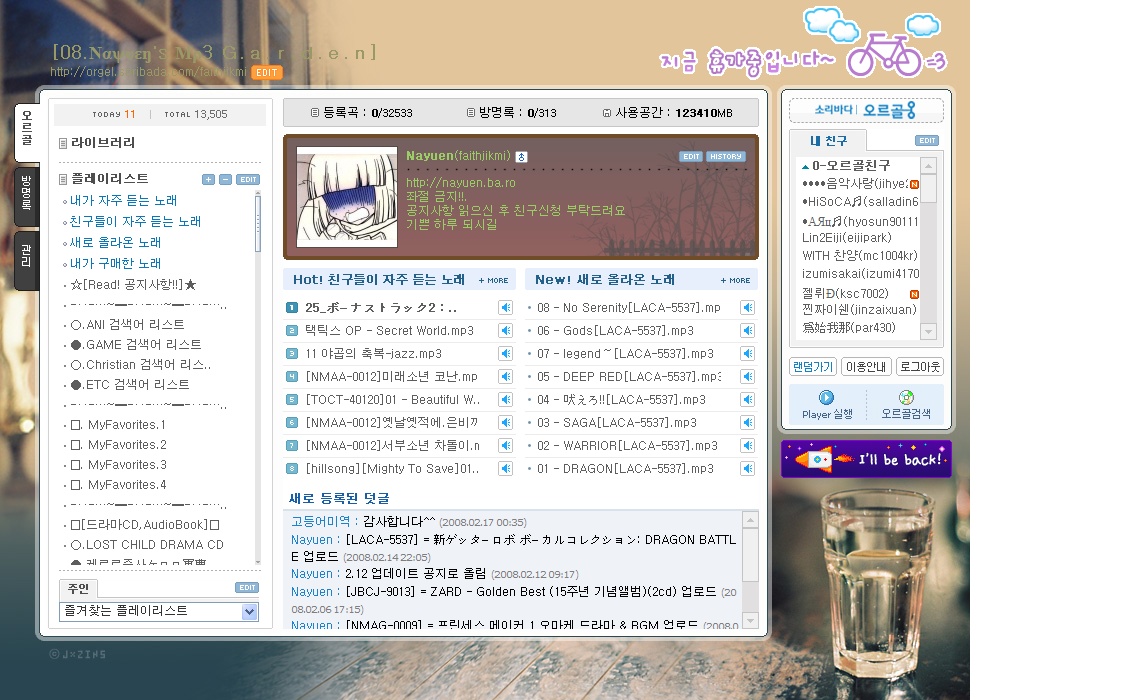This screenshot has height=700, width=1131.
Task: Click the 랜덤가기 button
Action: coord(813,367)
